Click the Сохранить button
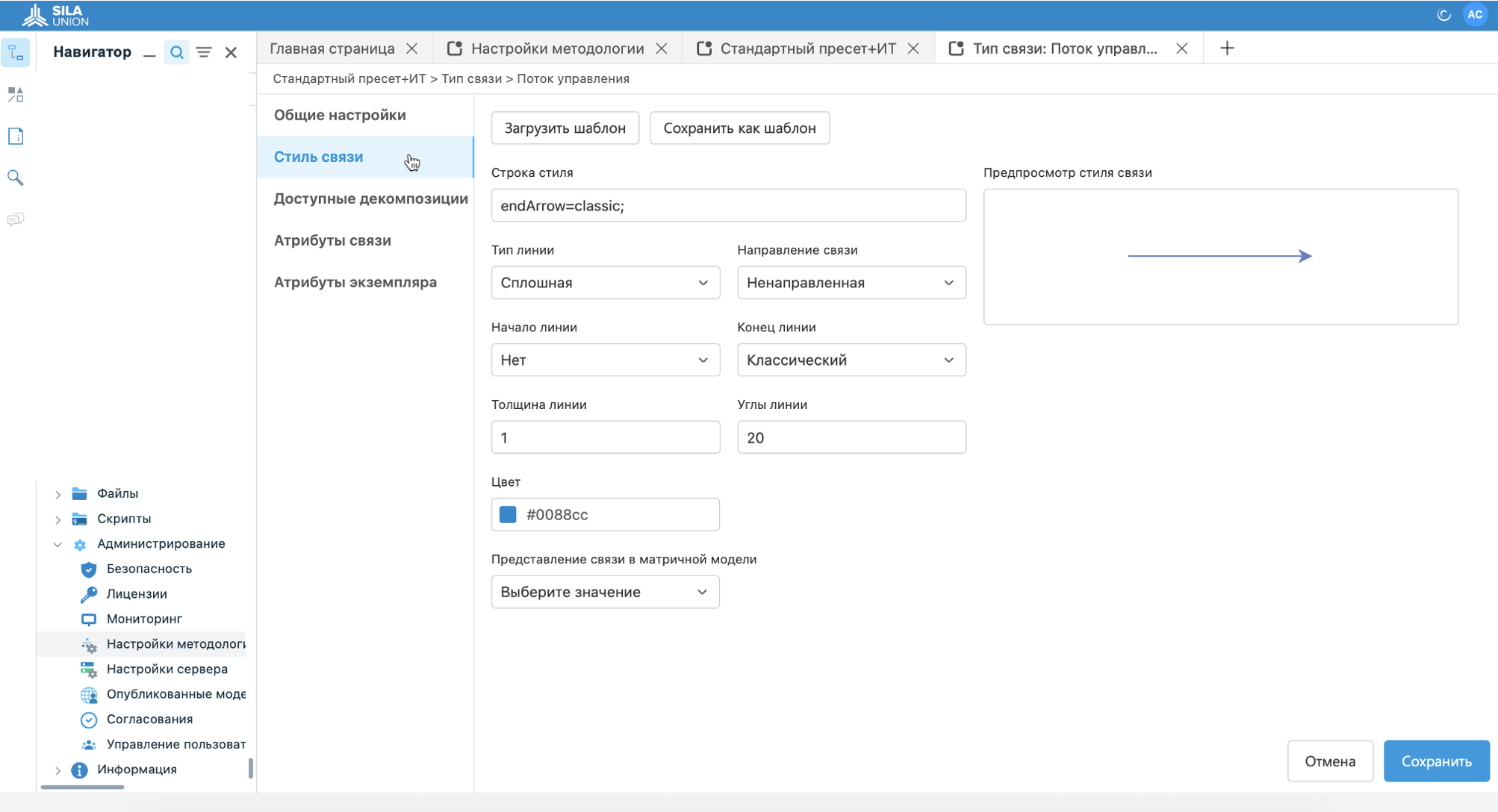This screenshot has width=1498, height=812. [1435, 761]
